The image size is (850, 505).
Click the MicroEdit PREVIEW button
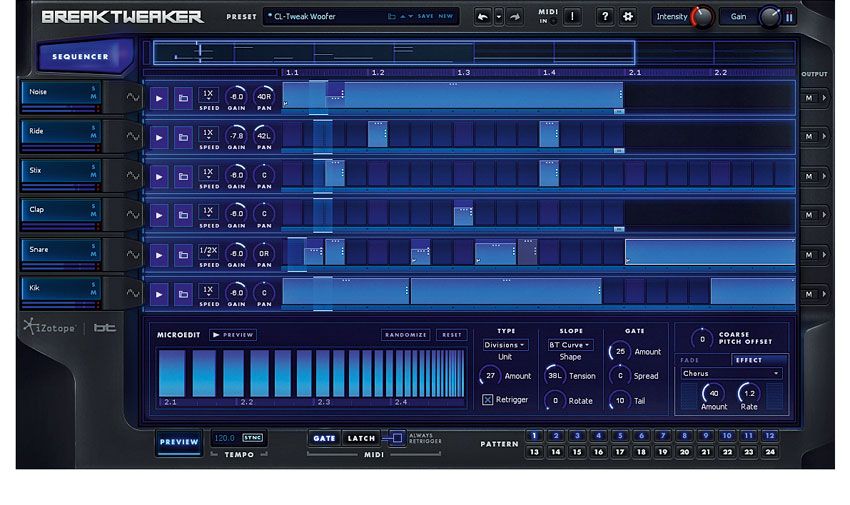[233, 335]
